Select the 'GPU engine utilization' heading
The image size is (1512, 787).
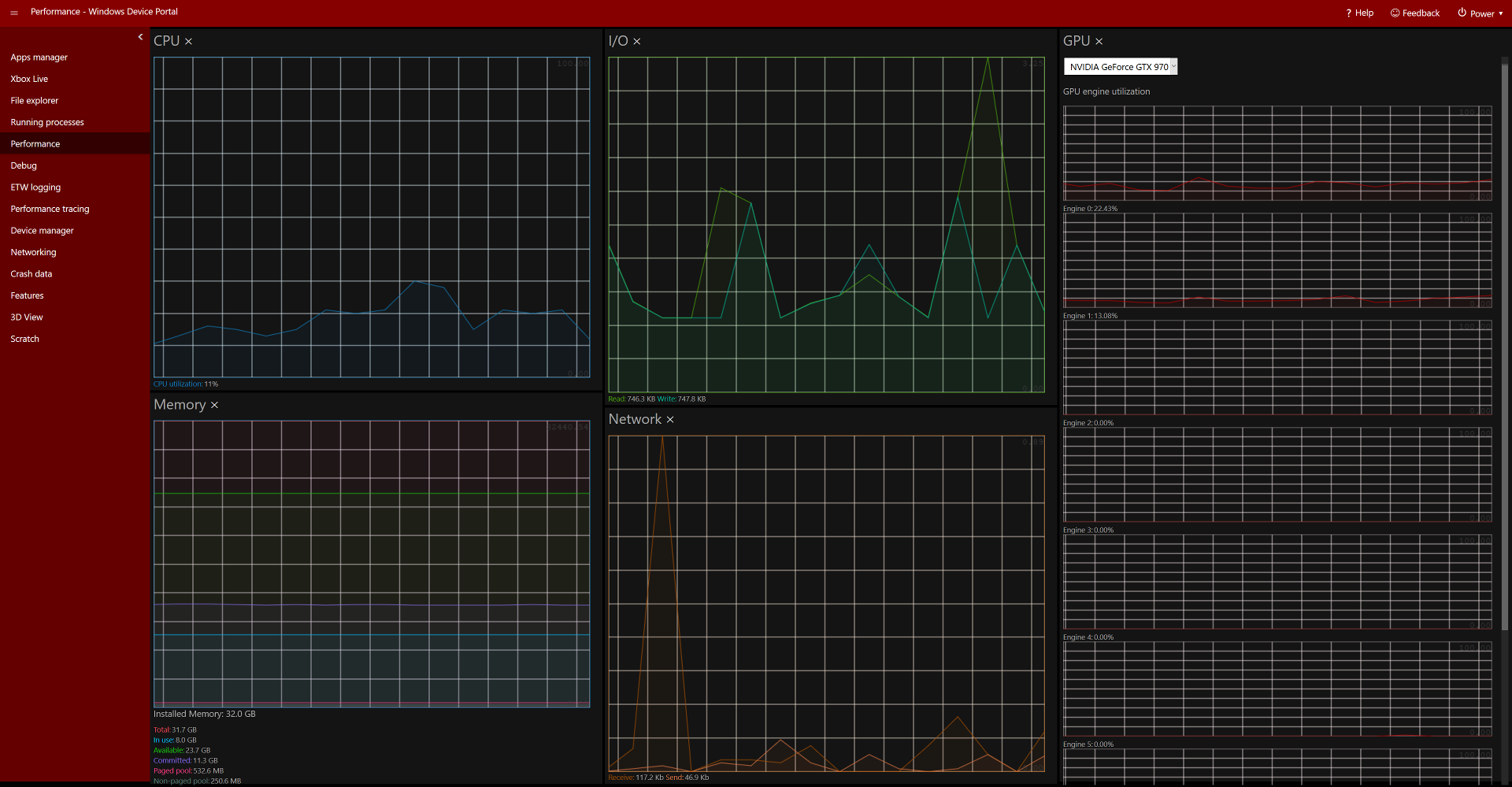(x=1106, y=92)
